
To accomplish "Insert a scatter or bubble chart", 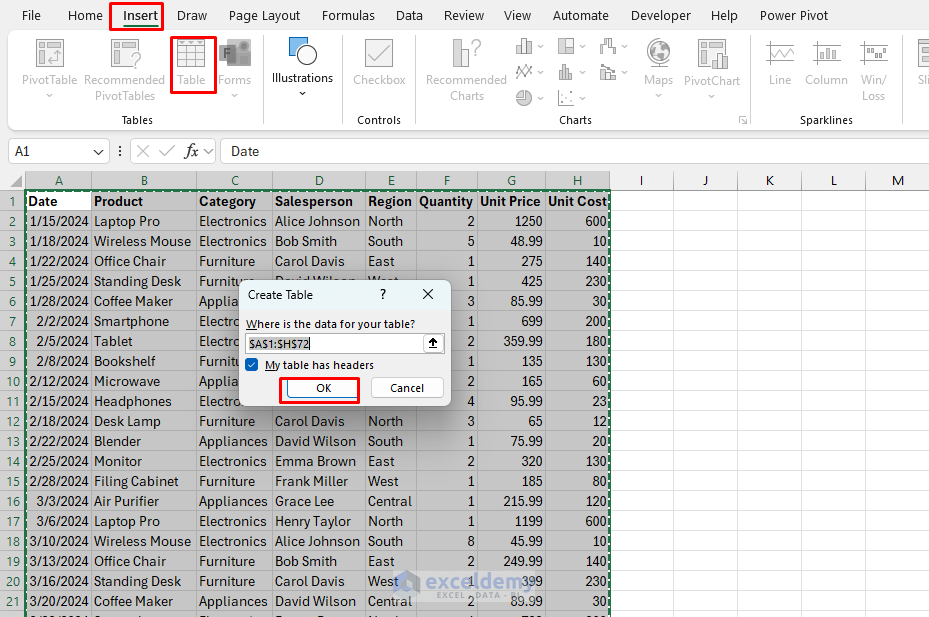I will (566, 97).
